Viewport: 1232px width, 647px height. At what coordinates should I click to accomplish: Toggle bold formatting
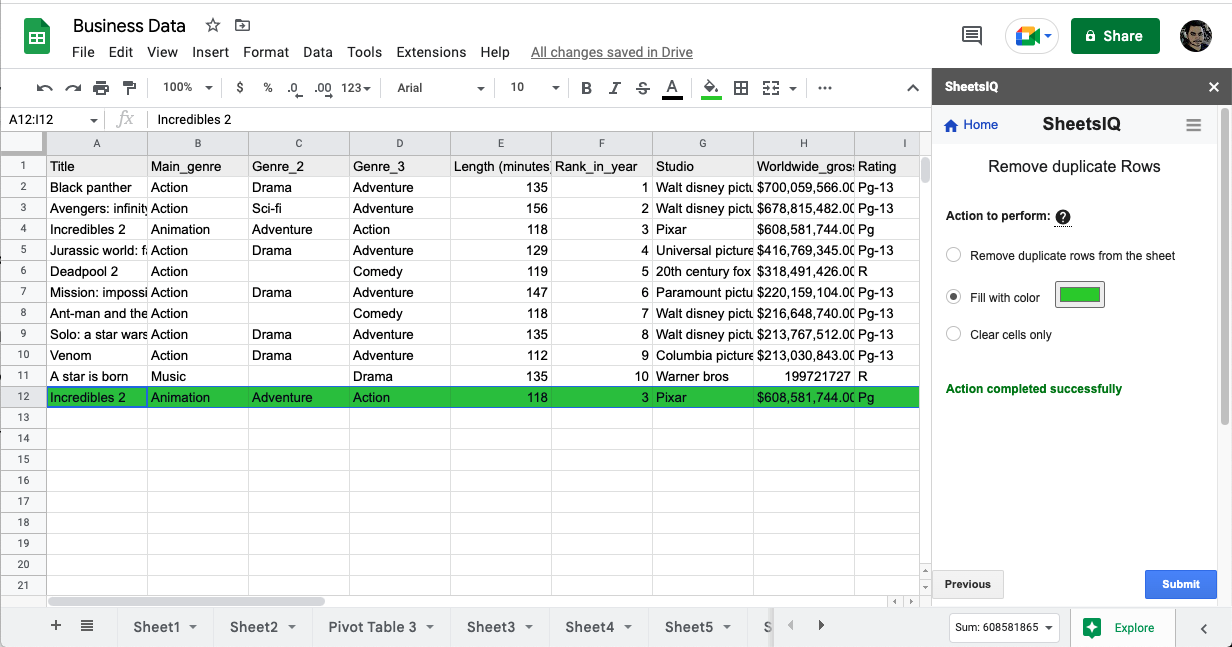coord(586,88)
